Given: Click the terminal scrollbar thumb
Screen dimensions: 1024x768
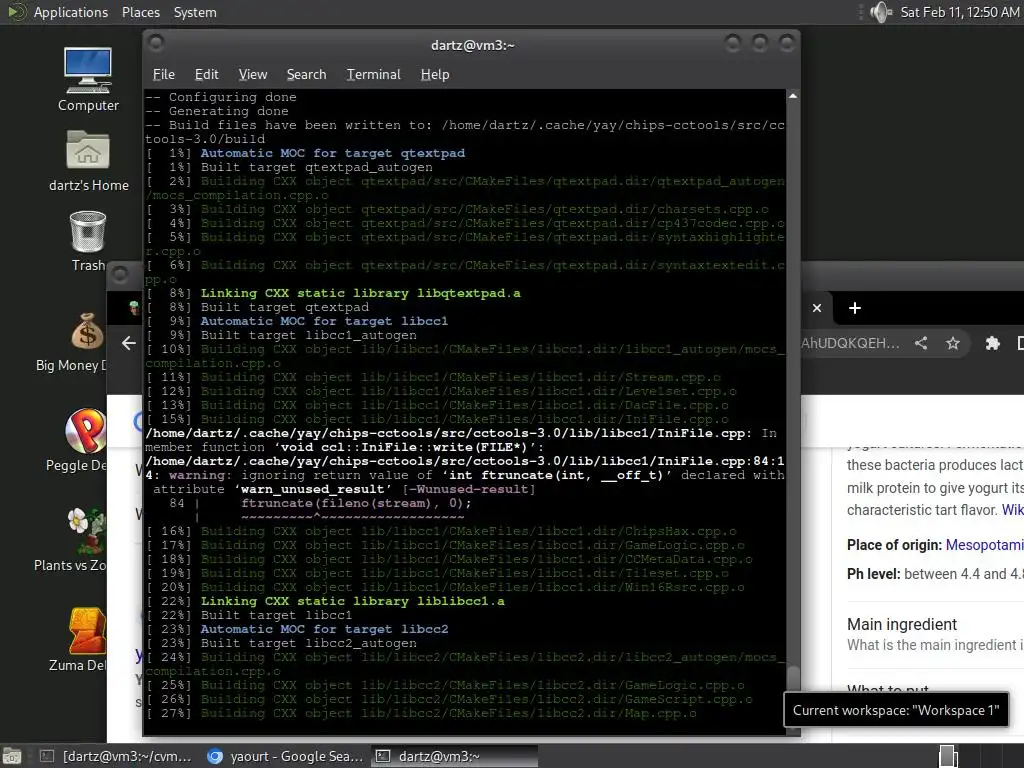Looking at the screenshot, I should (x=793, y=677).
